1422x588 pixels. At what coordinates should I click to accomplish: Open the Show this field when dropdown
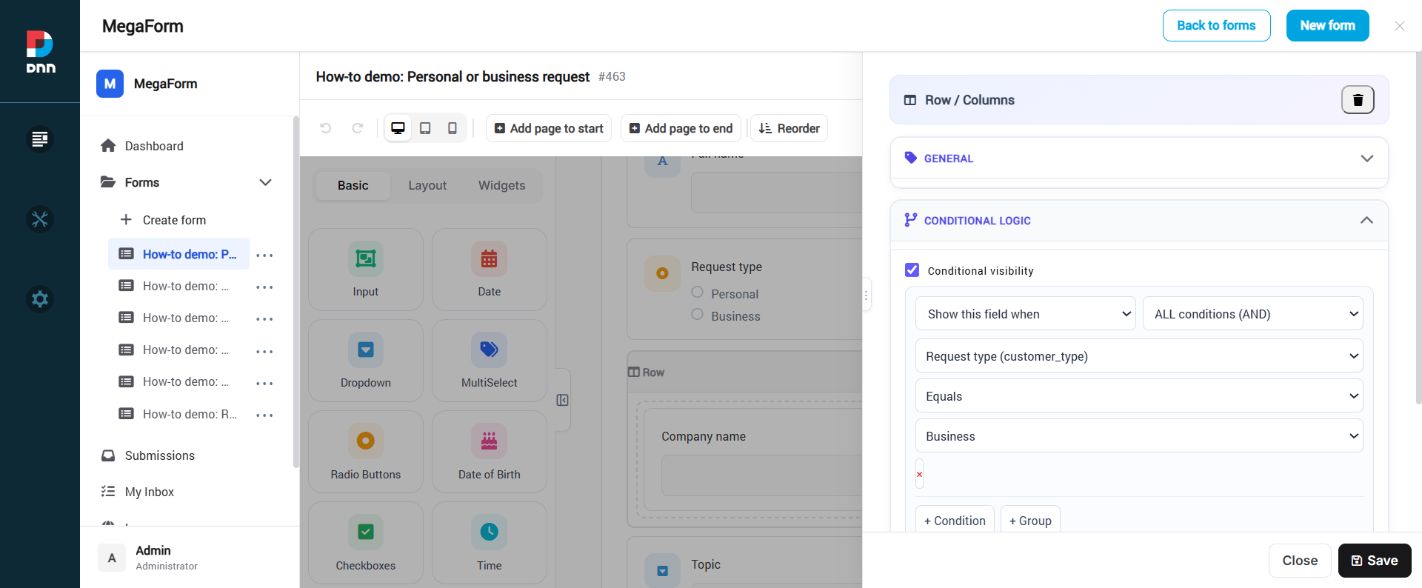coord(1025,314)
